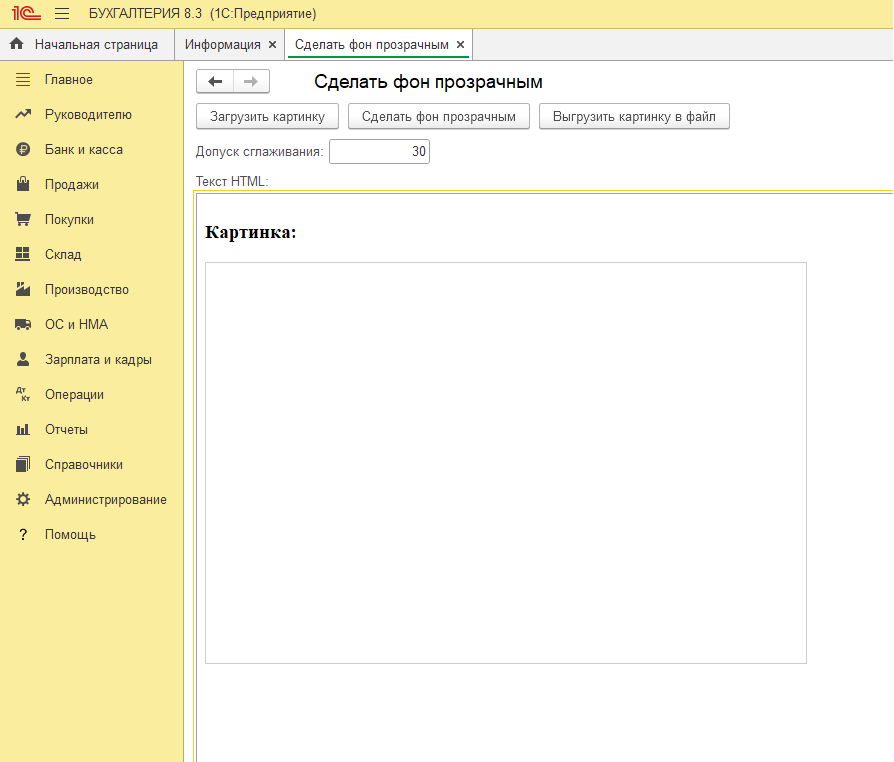Focus the Допуск сглаживания input field

tap(379, 152)
